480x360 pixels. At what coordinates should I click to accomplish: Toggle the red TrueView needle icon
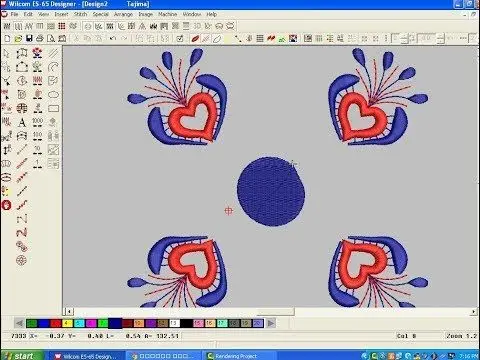(x=195, y=39)
